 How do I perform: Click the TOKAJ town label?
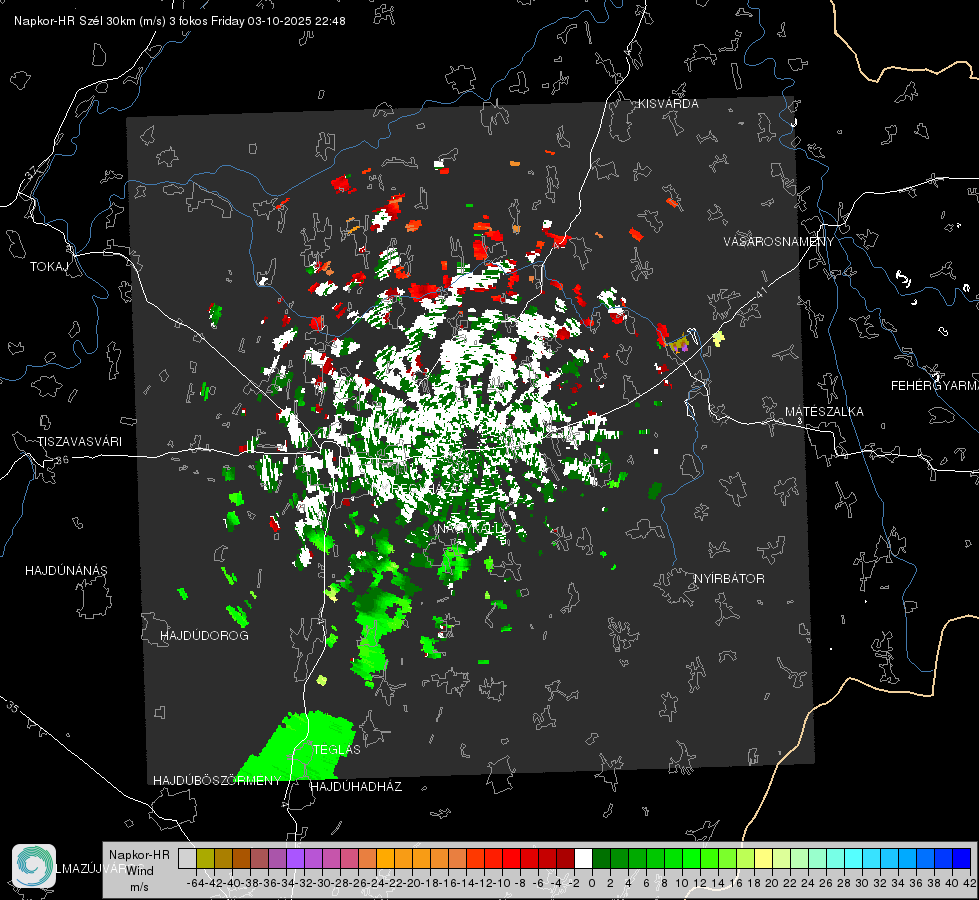pyautogui.click(x=49, y=267)
